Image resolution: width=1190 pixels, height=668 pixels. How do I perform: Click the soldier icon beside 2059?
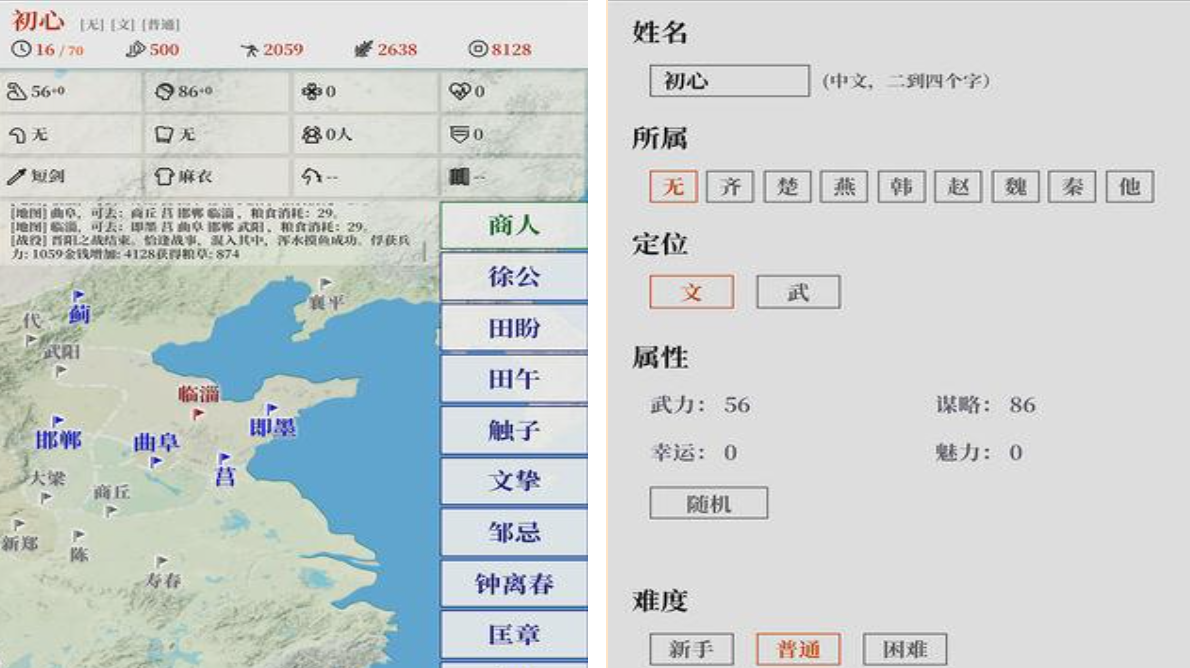[250, 50]
